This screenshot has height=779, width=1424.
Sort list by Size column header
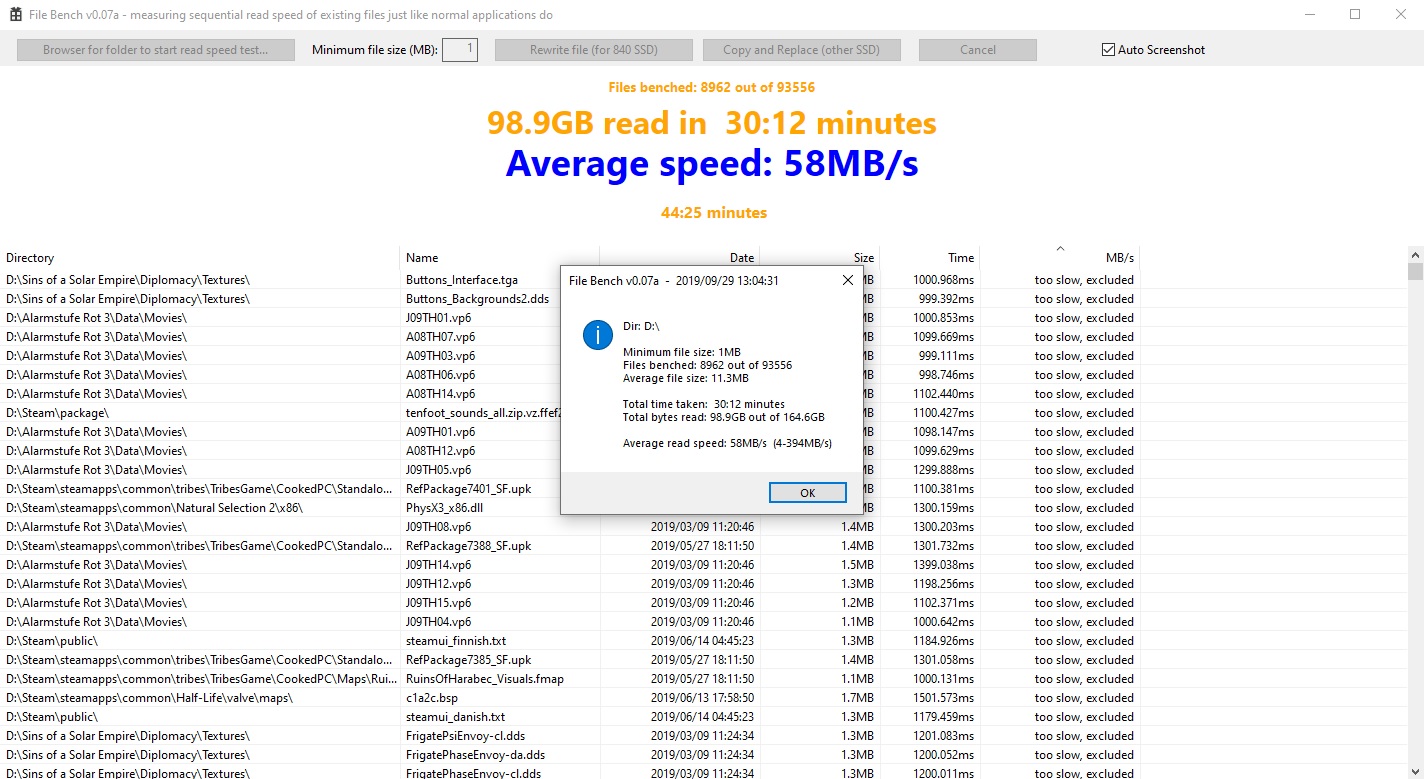[x=820, y=258]
